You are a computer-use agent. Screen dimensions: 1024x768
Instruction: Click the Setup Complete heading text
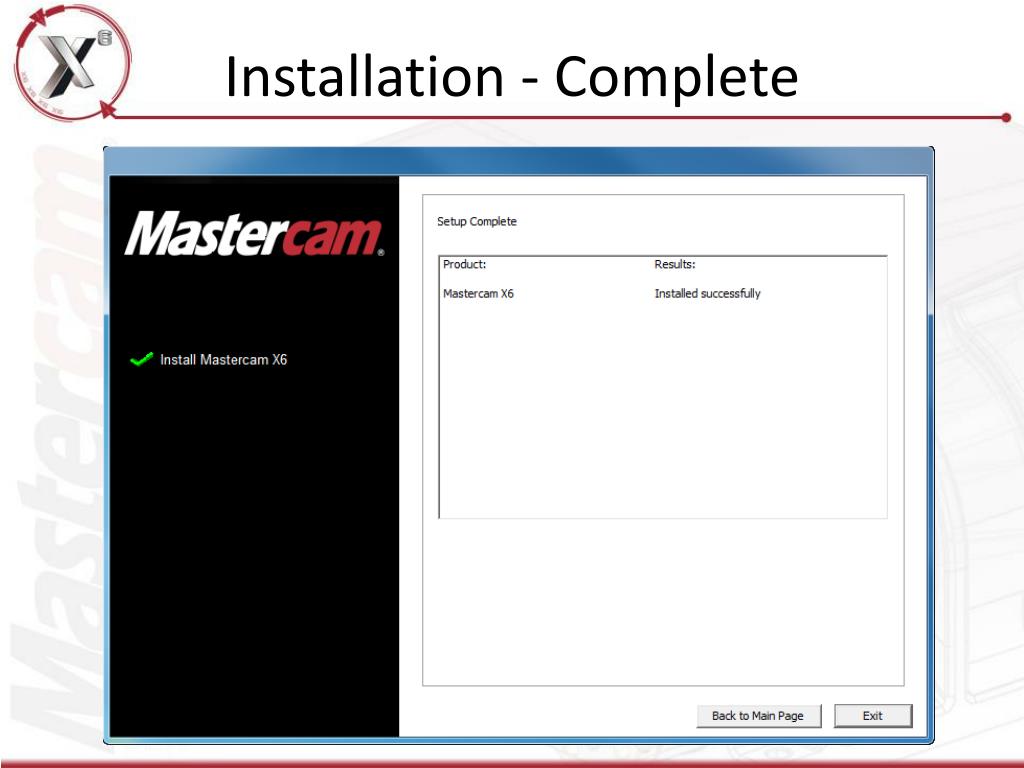click(x=477, y=221)
